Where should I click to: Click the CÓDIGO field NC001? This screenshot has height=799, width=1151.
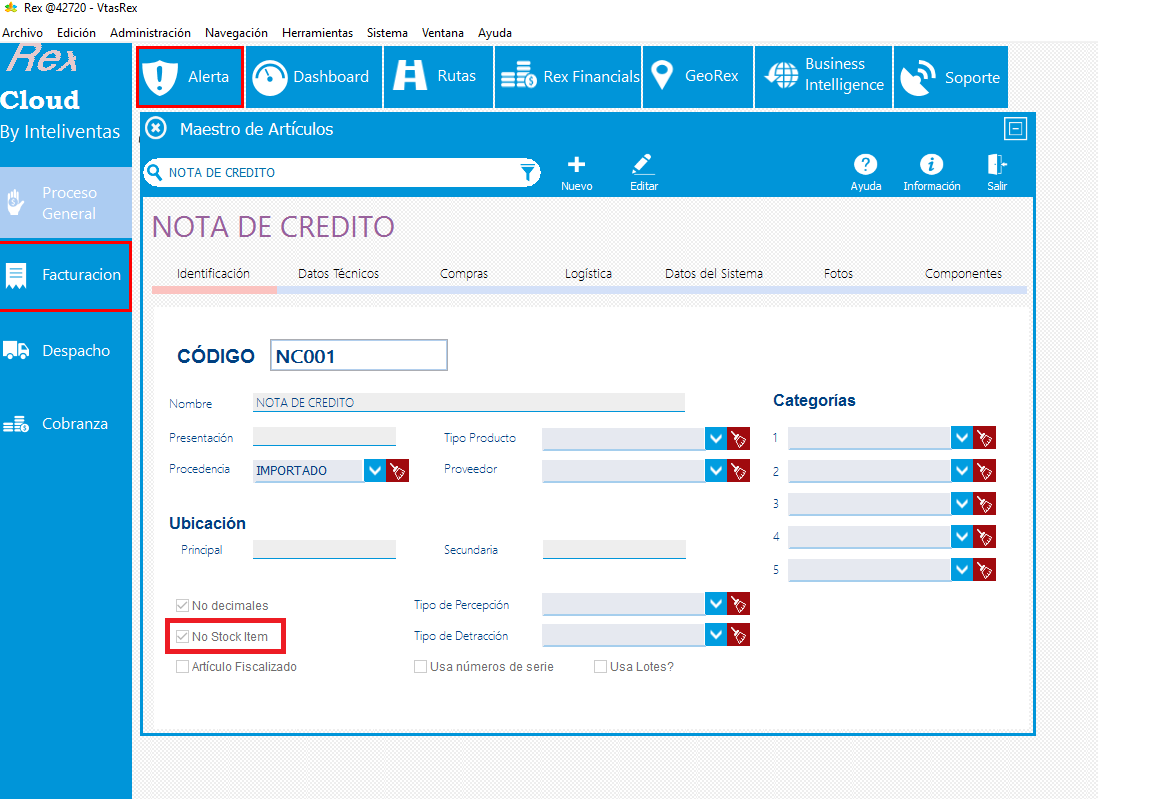click(x=358, y=355)
